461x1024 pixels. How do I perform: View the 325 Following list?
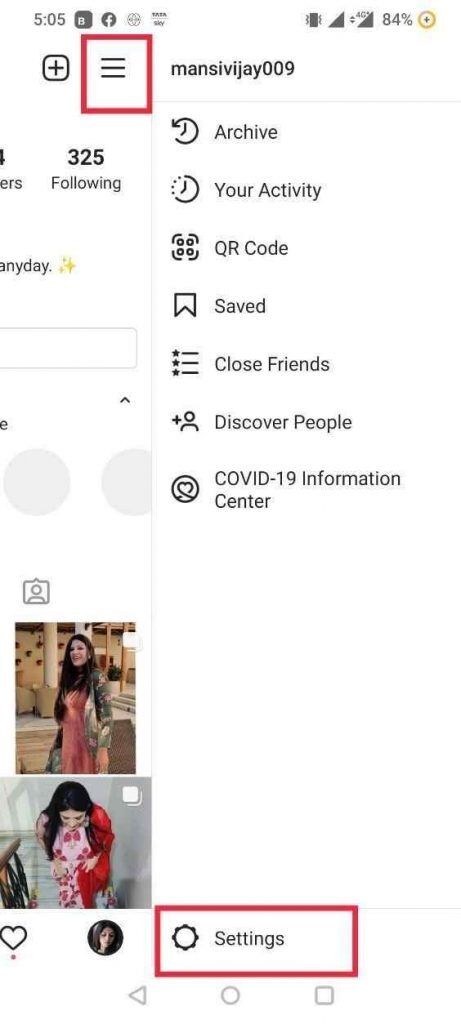point(86,169)
